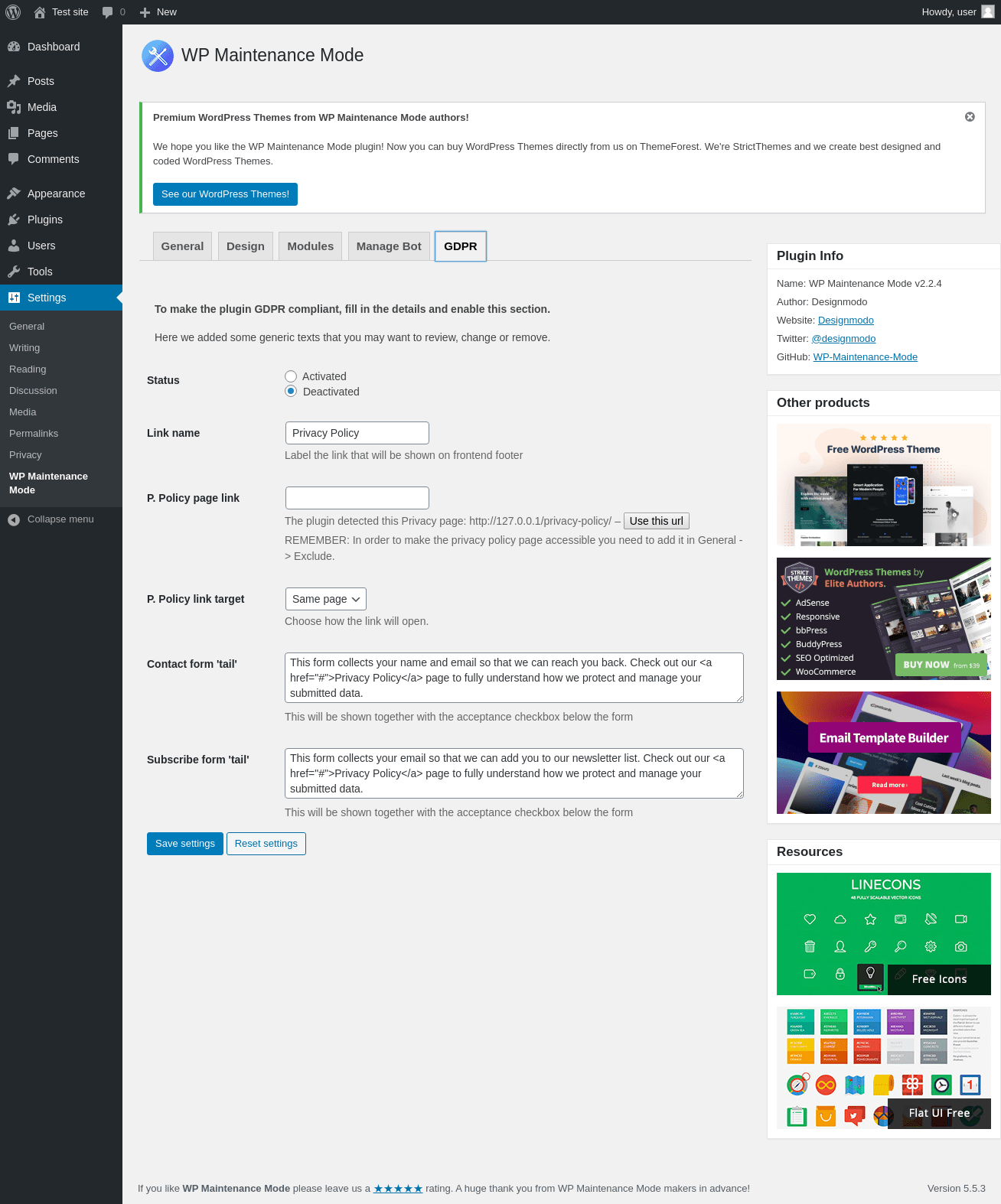The image size is (1001, 1204).
Task: Click into Subscribe form 'tail' textarea
Action: [x=514, y=773]
